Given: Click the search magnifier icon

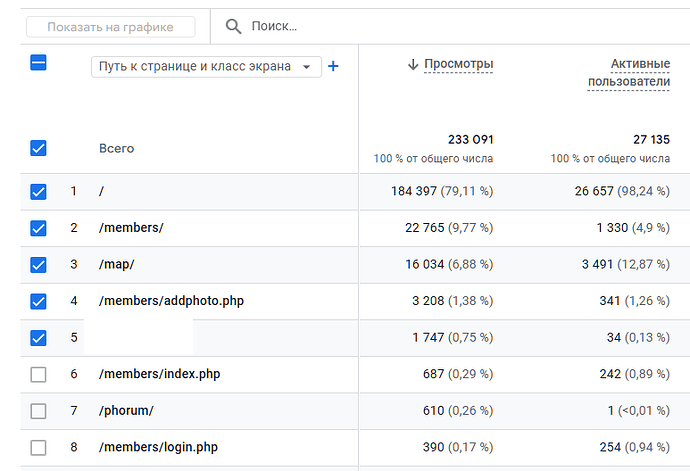Looking at the screenshot, I should coord(233,26).
